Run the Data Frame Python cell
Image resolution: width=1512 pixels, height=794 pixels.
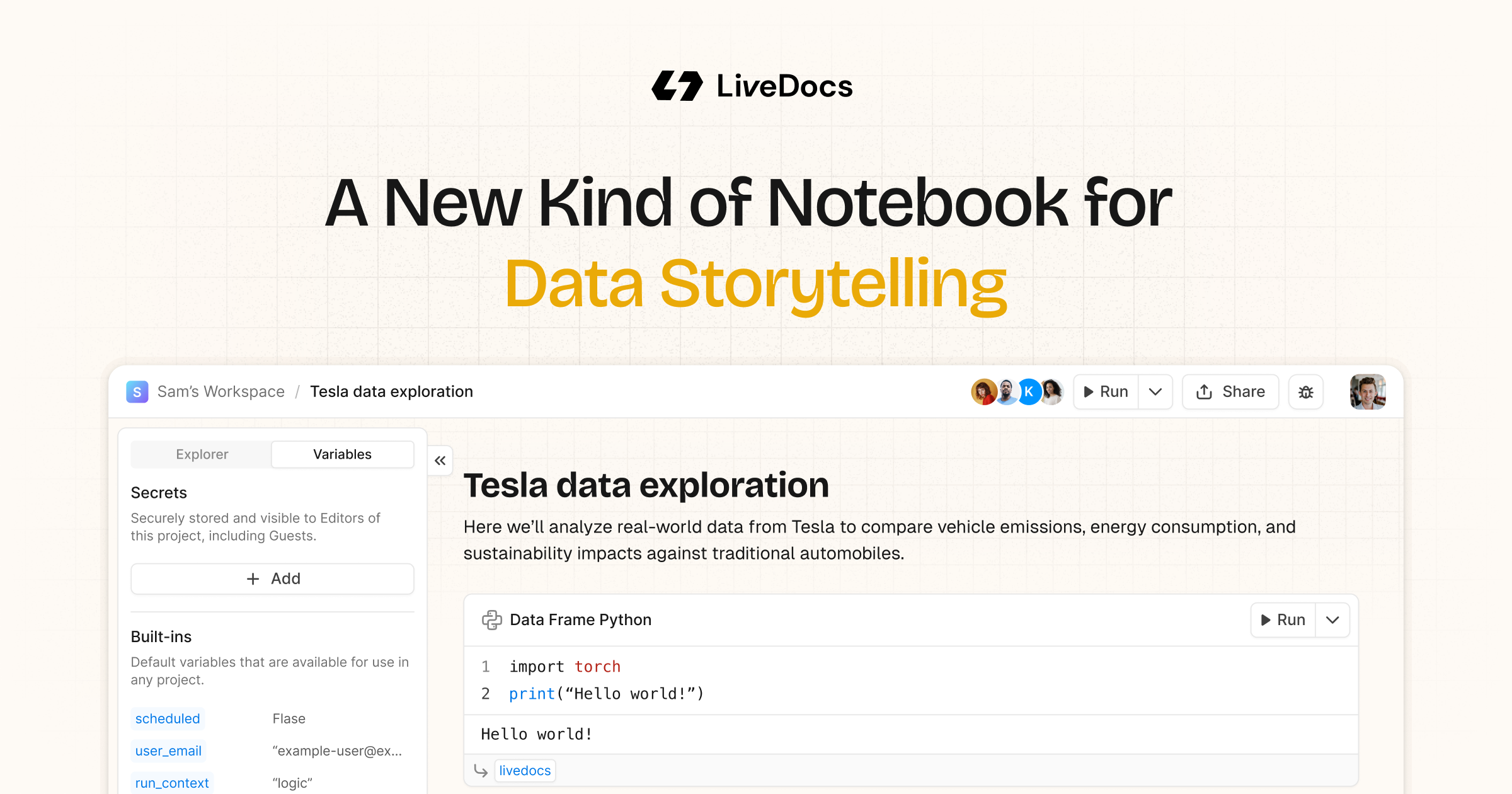coord(1283,620)
